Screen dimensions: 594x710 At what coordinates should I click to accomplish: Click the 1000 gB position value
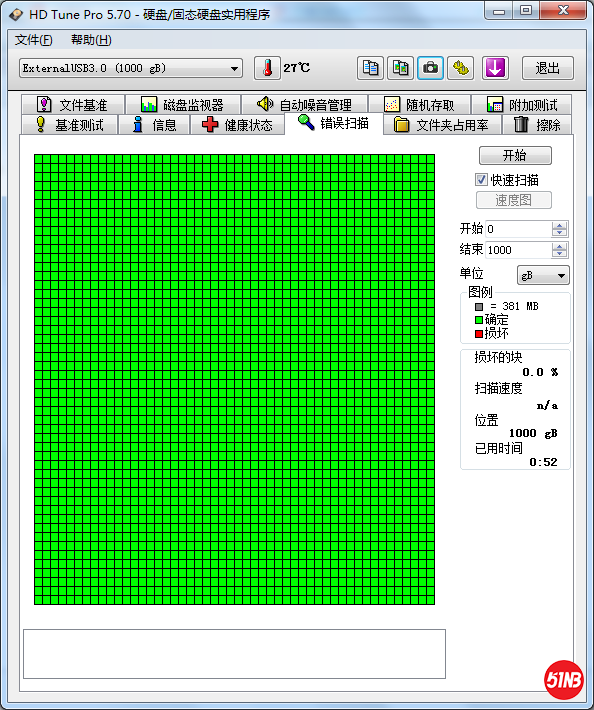533,433
